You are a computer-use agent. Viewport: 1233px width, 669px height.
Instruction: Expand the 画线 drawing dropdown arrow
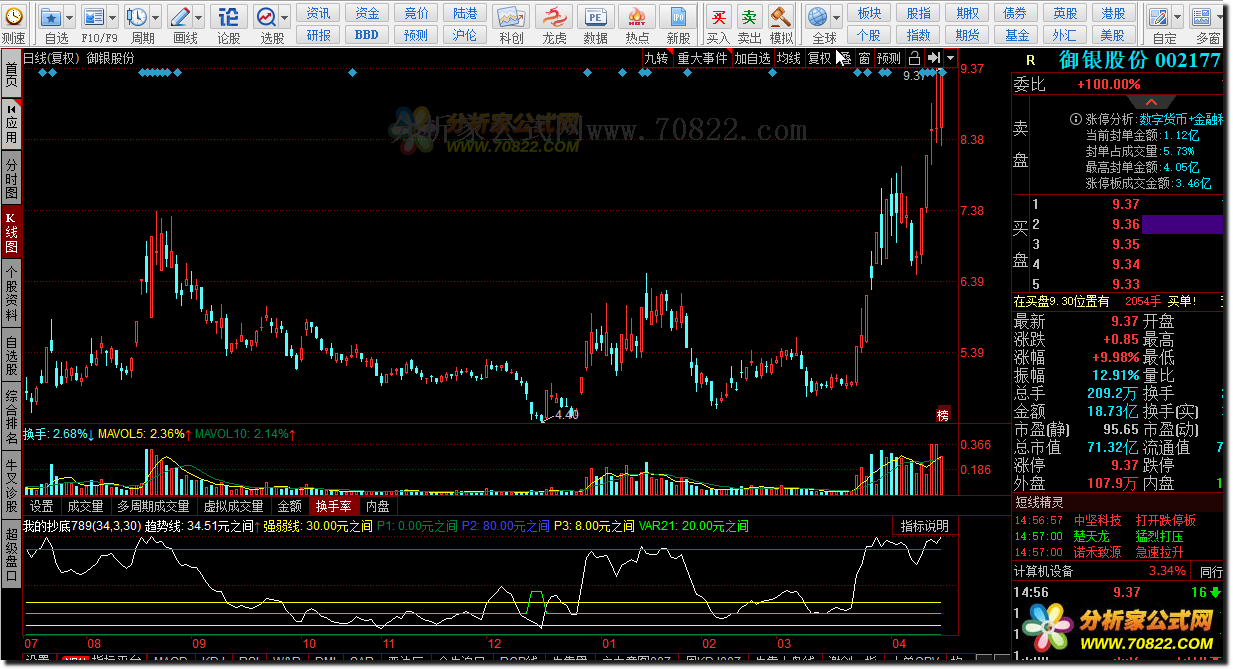click(x=199, y=17)
